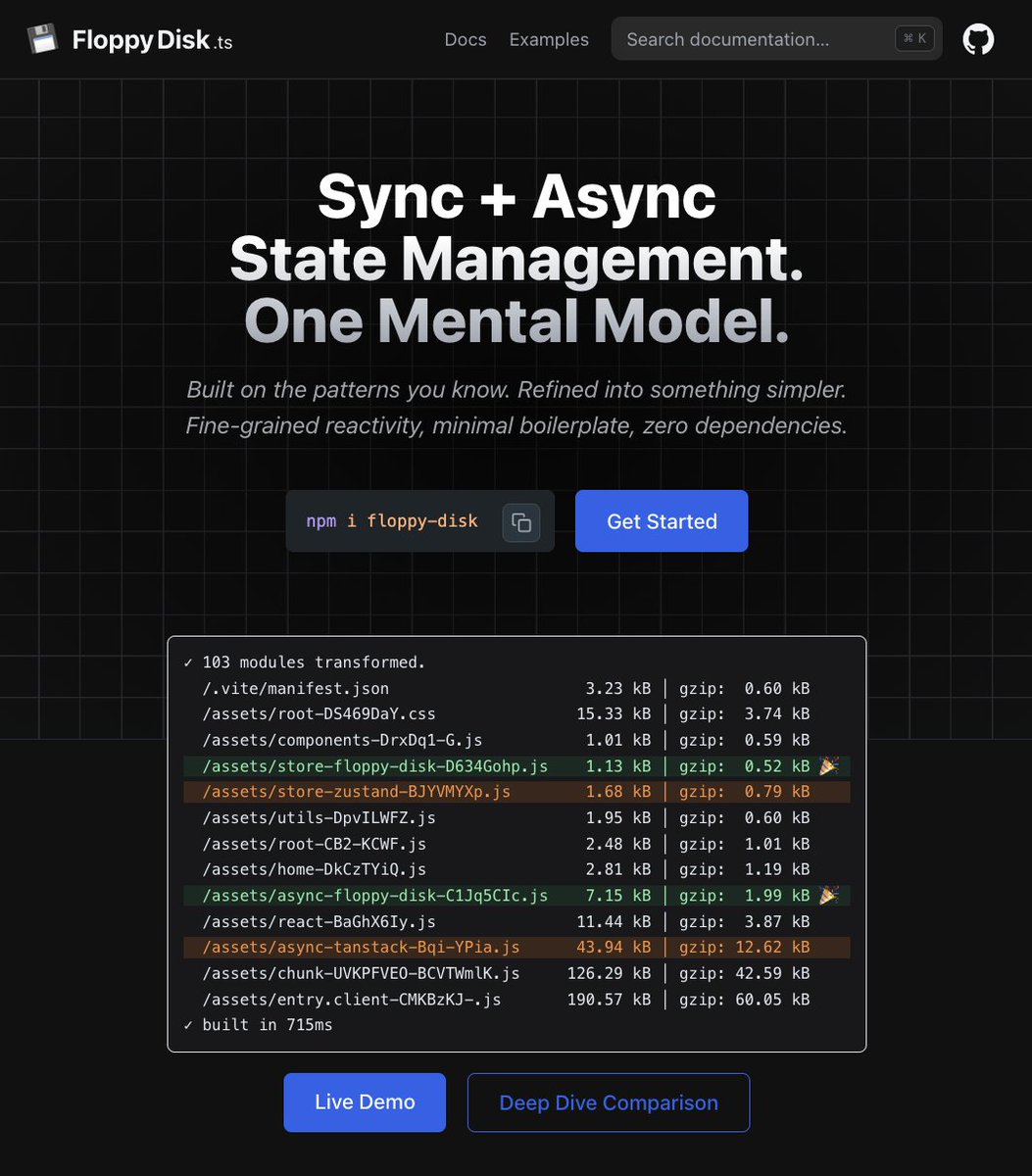Click the Get Started button
This screenshot has width=1032, height=1176.
[662, 521]
